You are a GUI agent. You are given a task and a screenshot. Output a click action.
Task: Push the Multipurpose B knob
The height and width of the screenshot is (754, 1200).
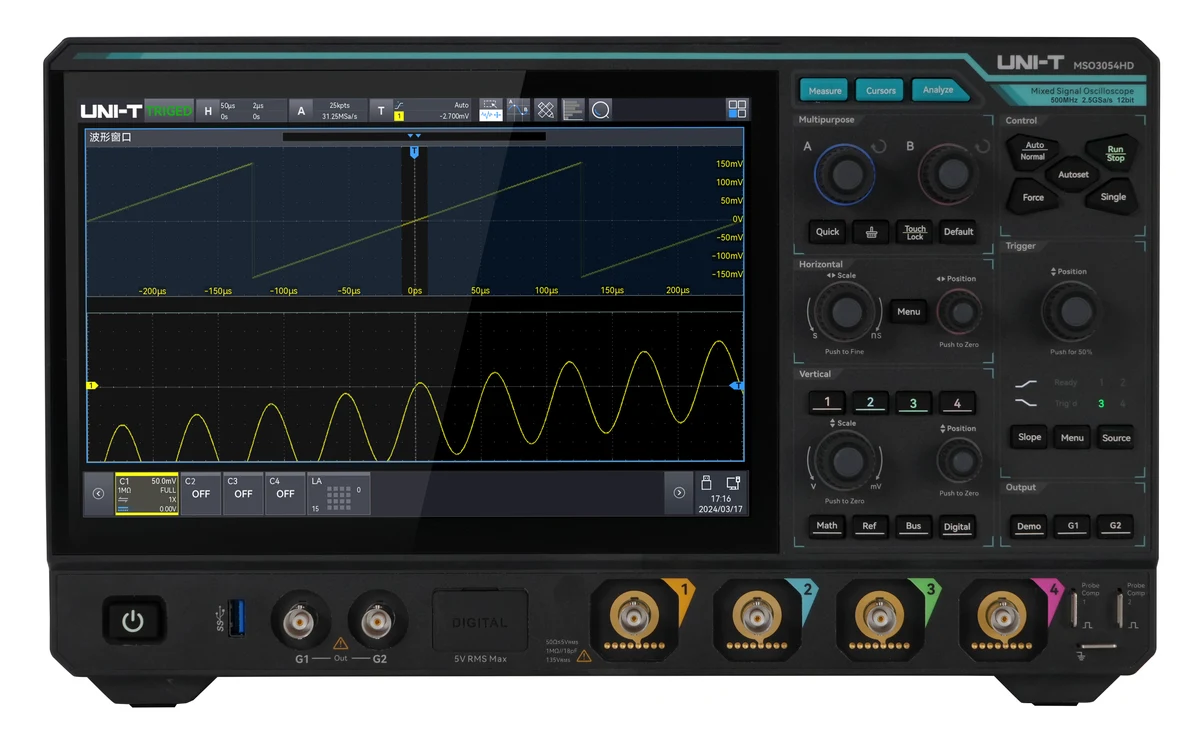coord(948,174)
